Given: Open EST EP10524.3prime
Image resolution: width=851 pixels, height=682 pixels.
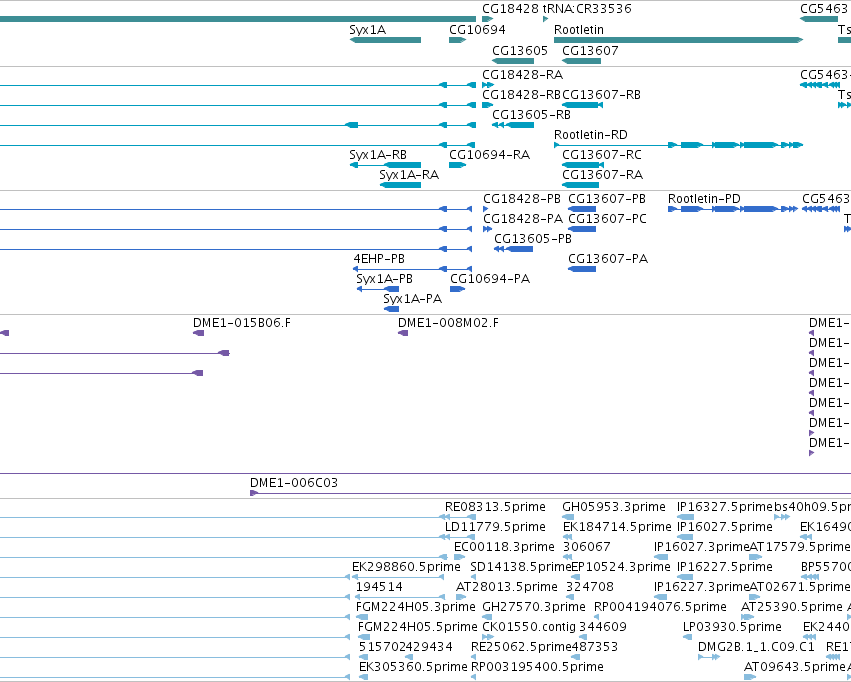Looking at the screenshot, I should coord(621,567).
